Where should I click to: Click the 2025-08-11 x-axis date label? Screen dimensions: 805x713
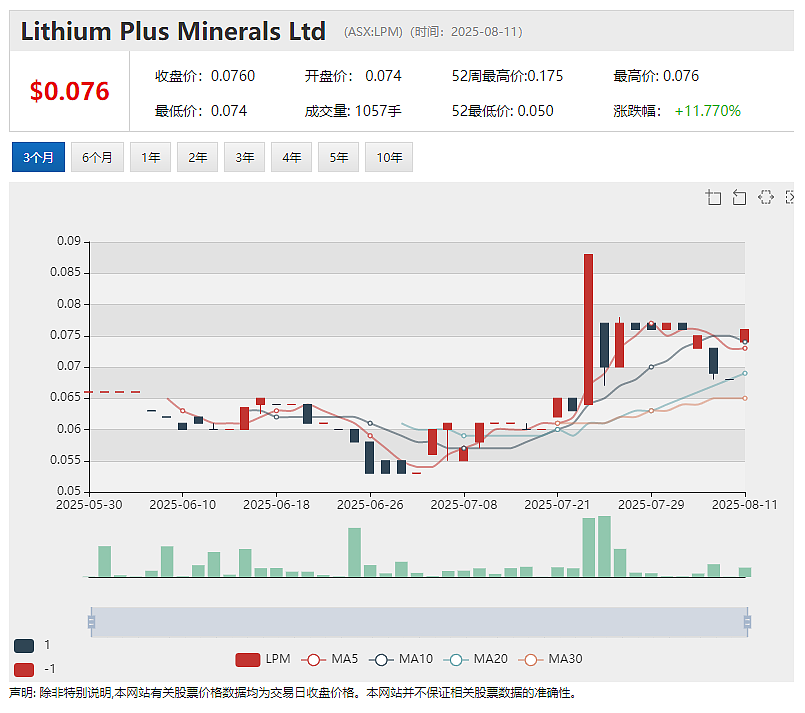(x=744, y=505)
